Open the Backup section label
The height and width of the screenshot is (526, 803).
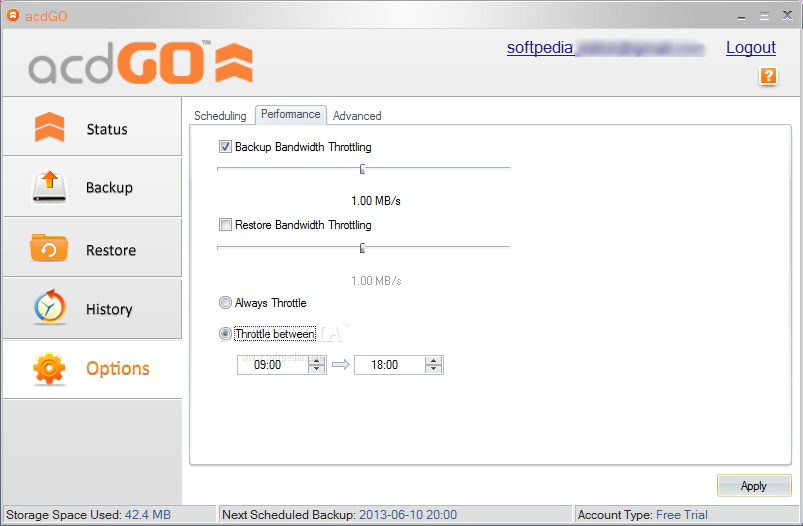pyautogui.click(x=109, y=187)
